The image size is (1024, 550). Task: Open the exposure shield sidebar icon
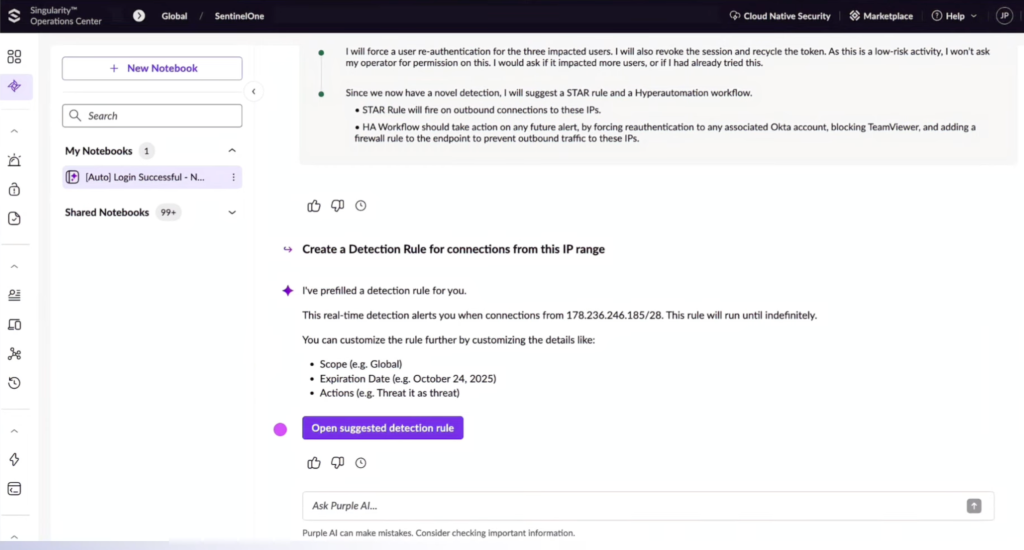point(14,189)
